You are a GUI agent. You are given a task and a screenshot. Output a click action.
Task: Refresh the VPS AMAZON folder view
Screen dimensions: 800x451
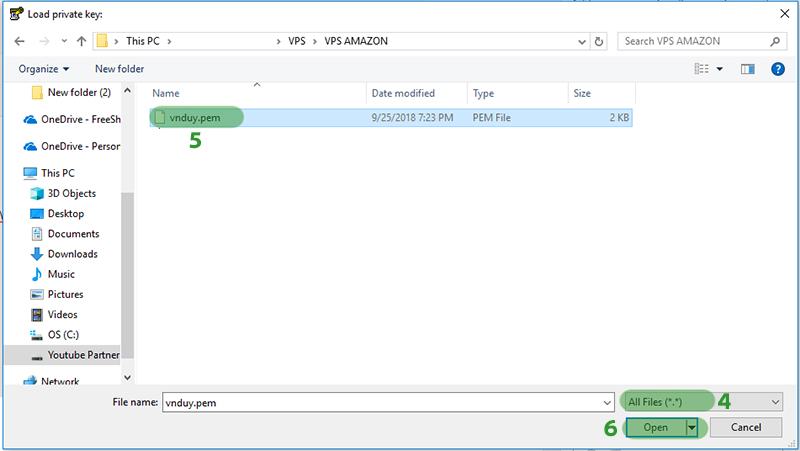pyautogui.click(x=599, y=42)
